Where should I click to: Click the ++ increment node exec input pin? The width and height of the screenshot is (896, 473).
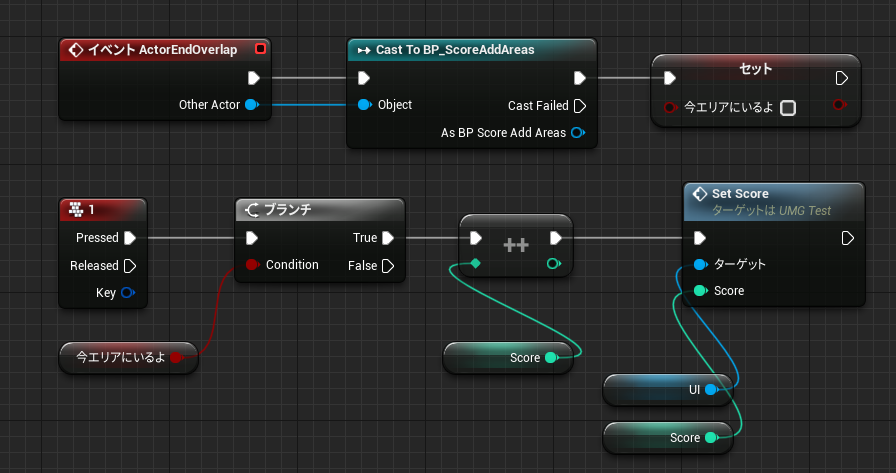tap(476, 238)
